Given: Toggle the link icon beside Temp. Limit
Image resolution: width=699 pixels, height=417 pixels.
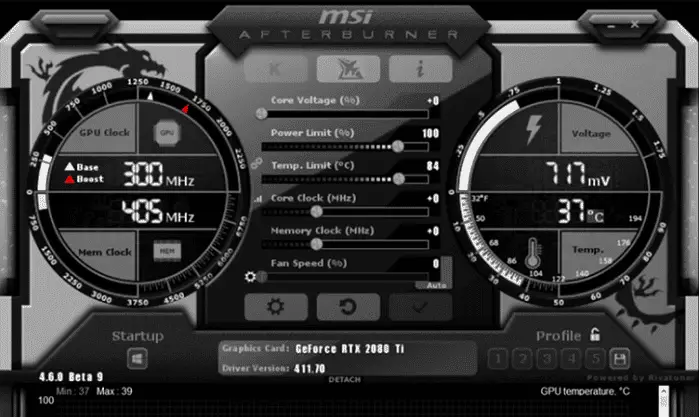Looking at the screenshot, I should pyautogui.click(x=256, y=164).
